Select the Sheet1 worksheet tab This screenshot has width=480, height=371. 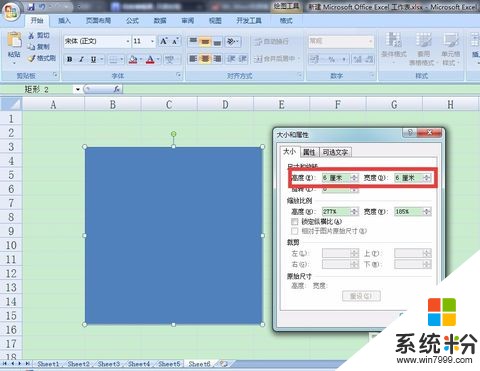tap(48, 364)
